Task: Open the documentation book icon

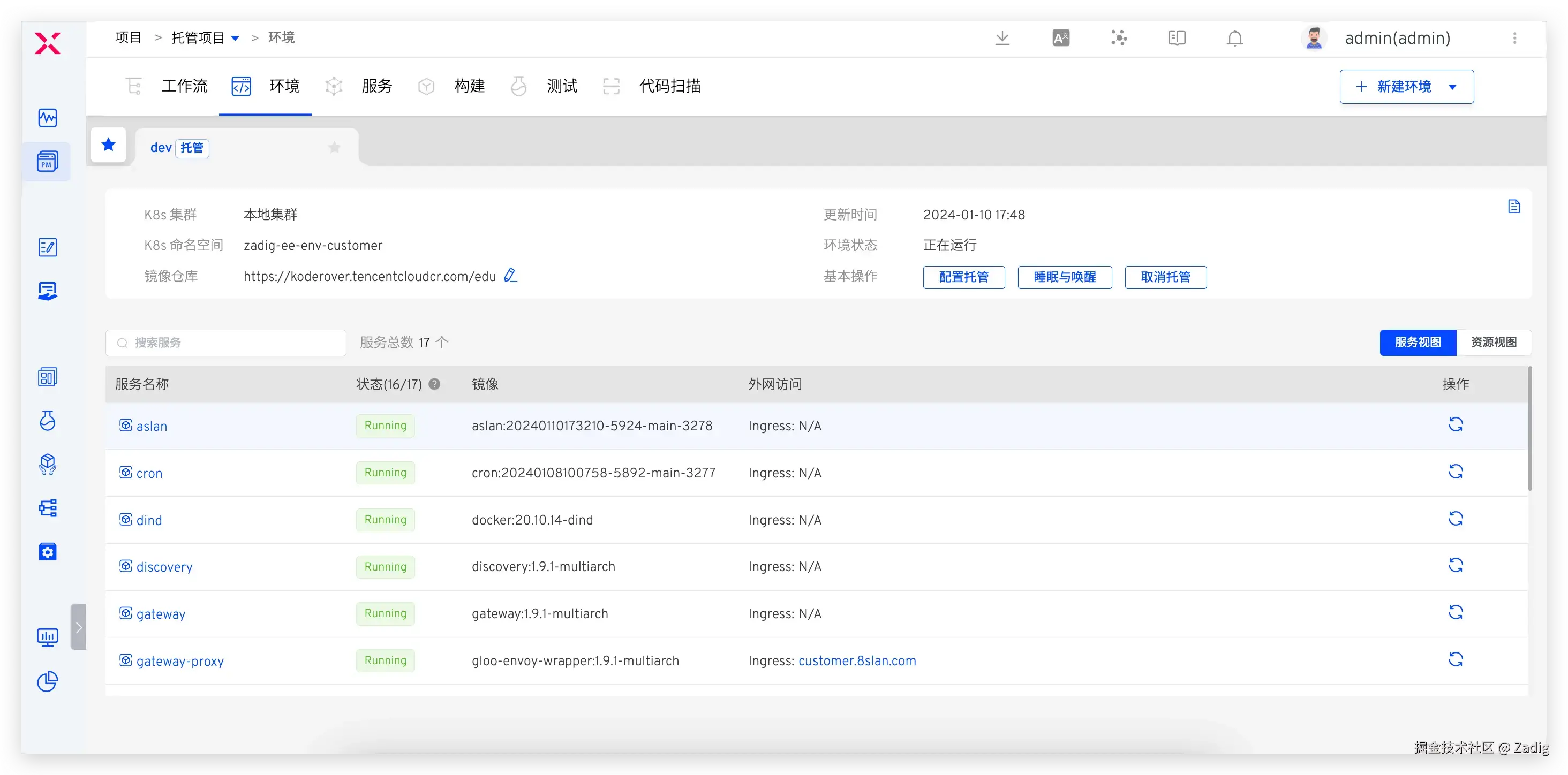Action: click(x=1177, y=39)
